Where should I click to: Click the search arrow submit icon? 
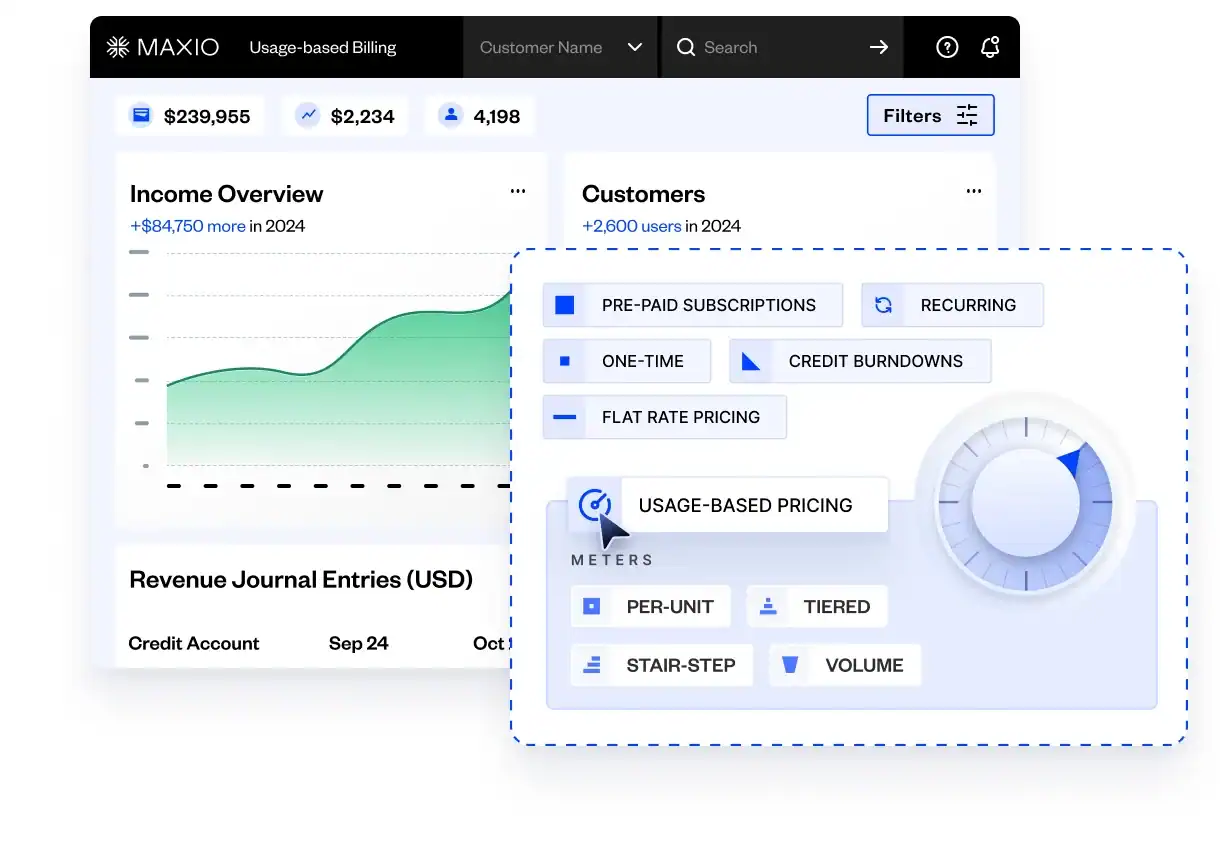(x=878, y=47)
